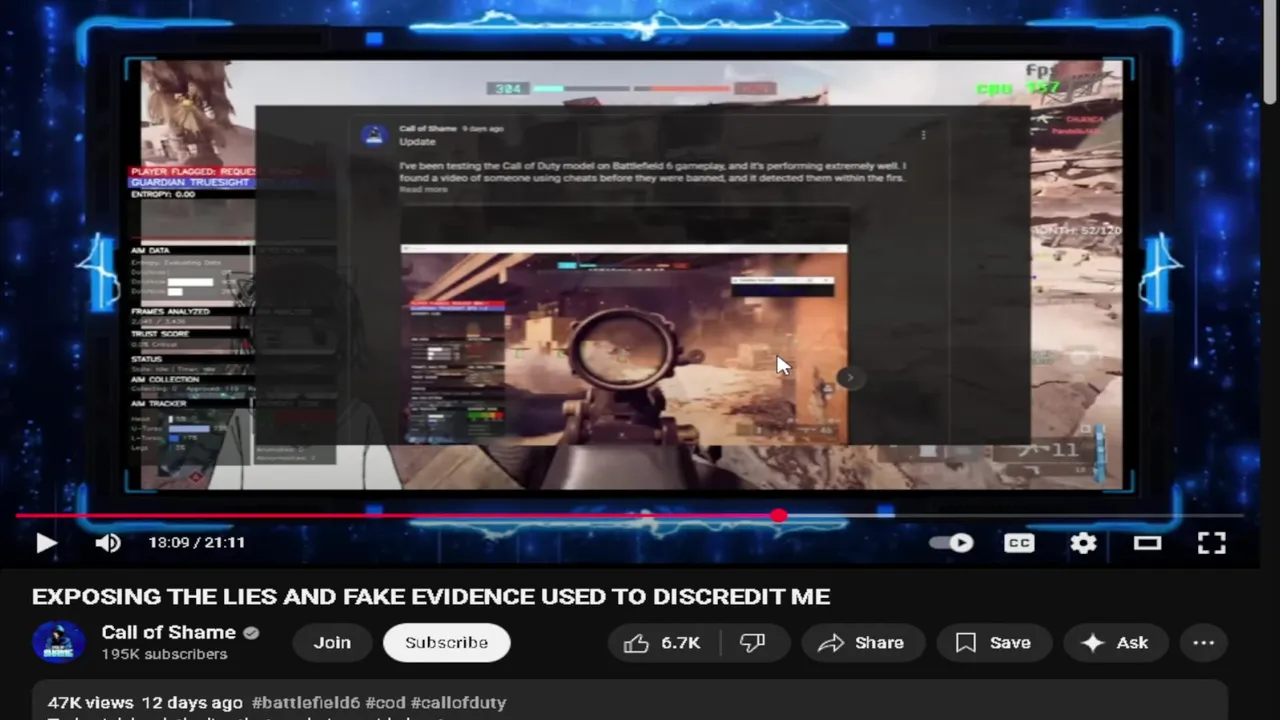Click the community post author avatar
1280x720 pixels.
[374, 135]
